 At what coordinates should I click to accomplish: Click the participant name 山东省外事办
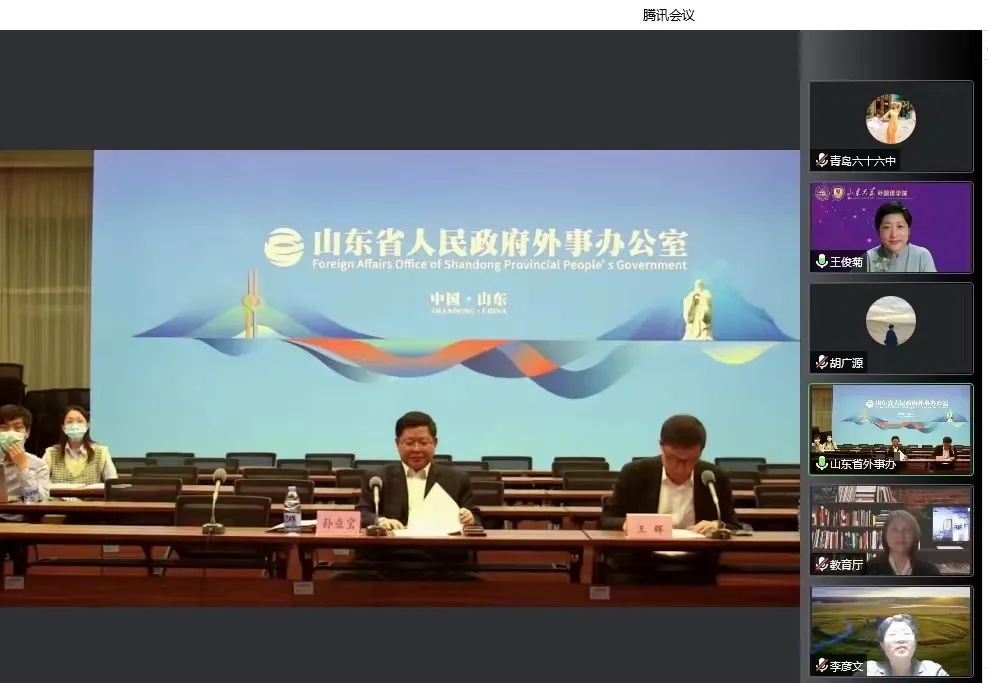[862, 464]
